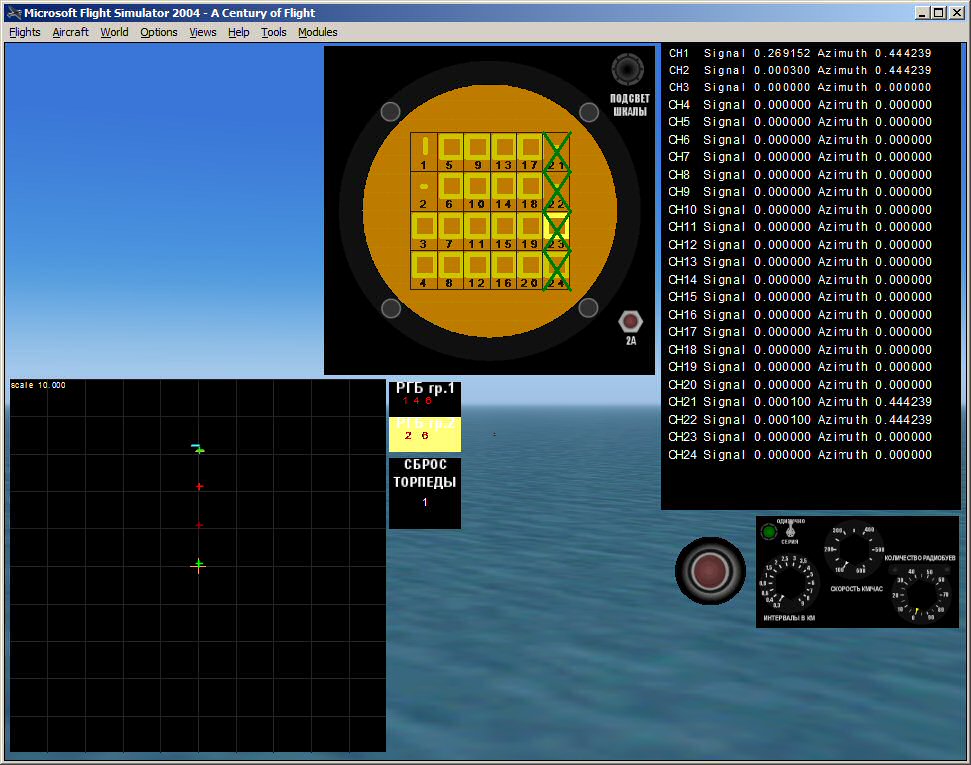Click the bottom-right screw on indicator bezel
The width and height of the screenshot is (971, 765).
point(588,308)
